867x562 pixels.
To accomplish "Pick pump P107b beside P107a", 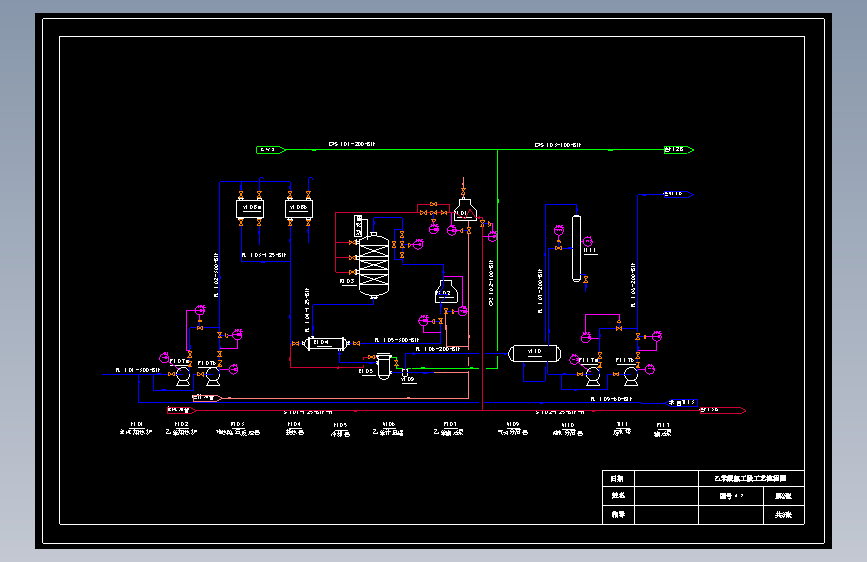I will click(213, 376).
